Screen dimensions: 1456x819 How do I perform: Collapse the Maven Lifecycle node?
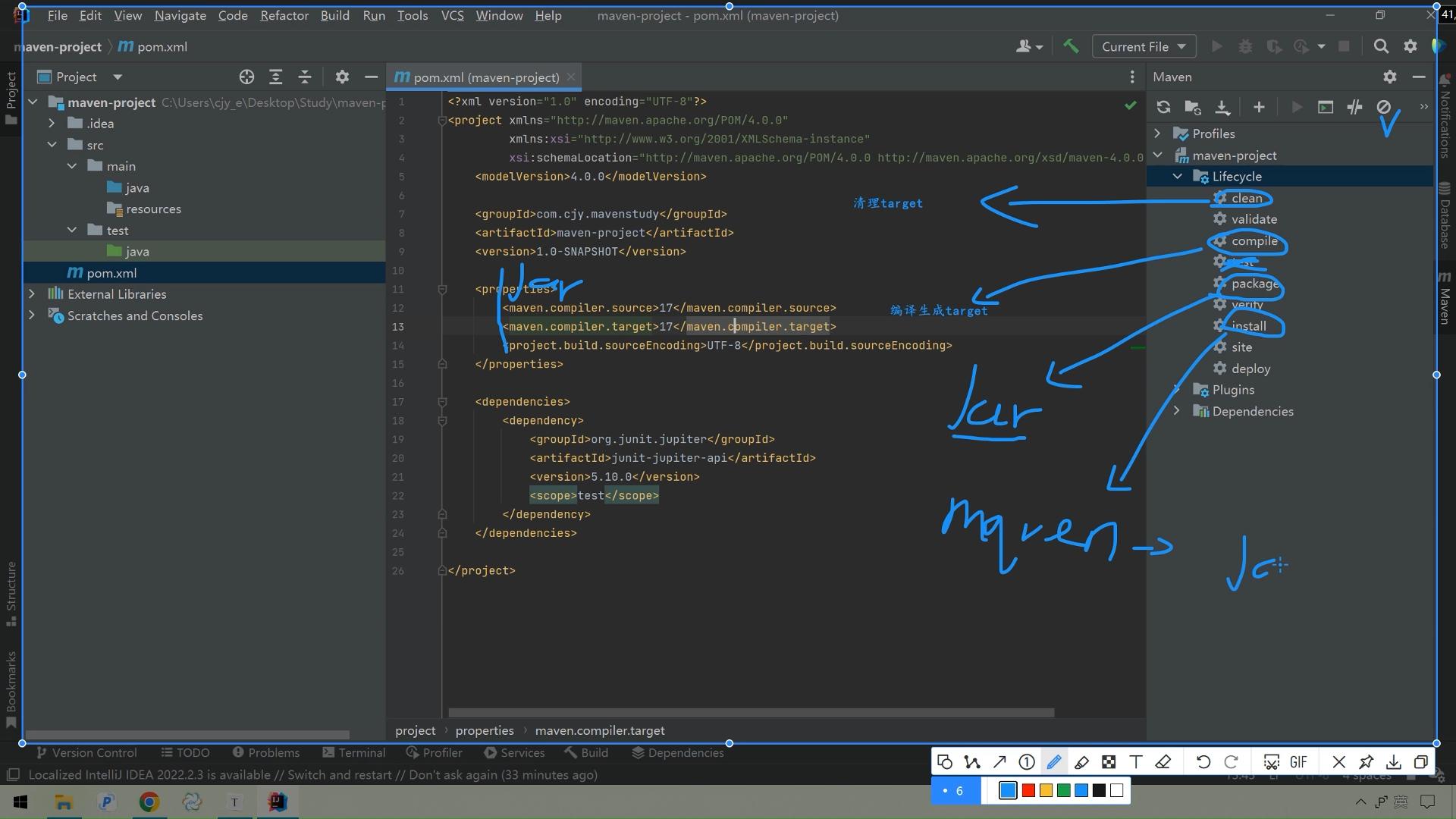[1177, 176]
